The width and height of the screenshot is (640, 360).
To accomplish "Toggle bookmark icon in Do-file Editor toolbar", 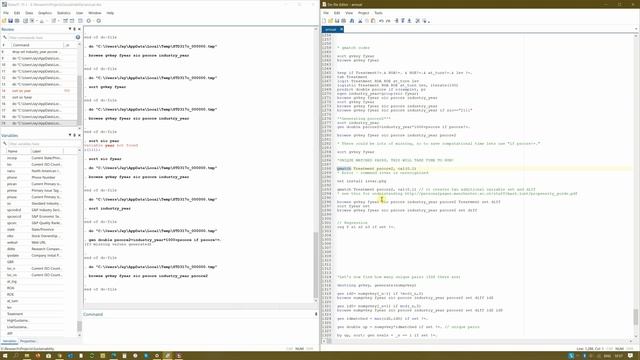I will pyautogui.click(x=396, y=21).
